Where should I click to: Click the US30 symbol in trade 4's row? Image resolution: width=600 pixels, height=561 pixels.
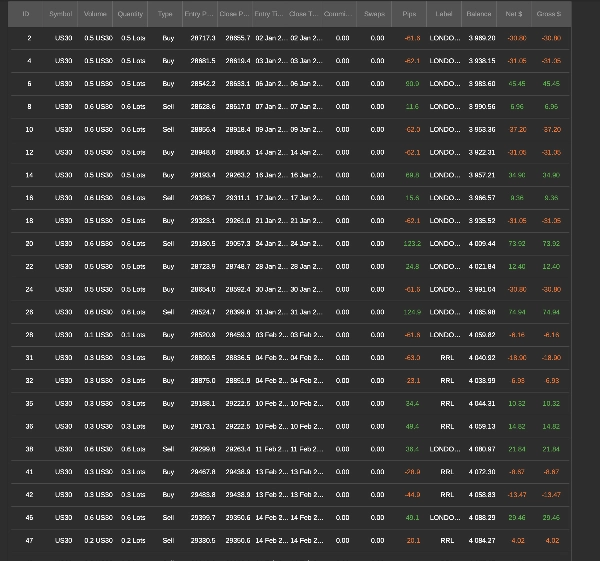64,61
